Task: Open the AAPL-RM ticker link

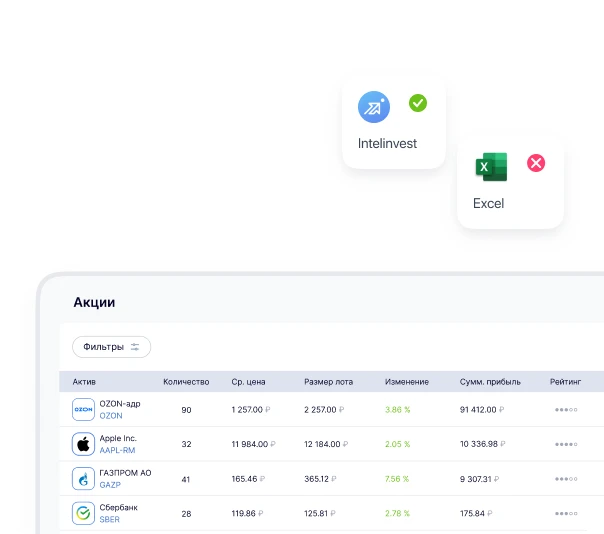Action: (x=117, y=450)
